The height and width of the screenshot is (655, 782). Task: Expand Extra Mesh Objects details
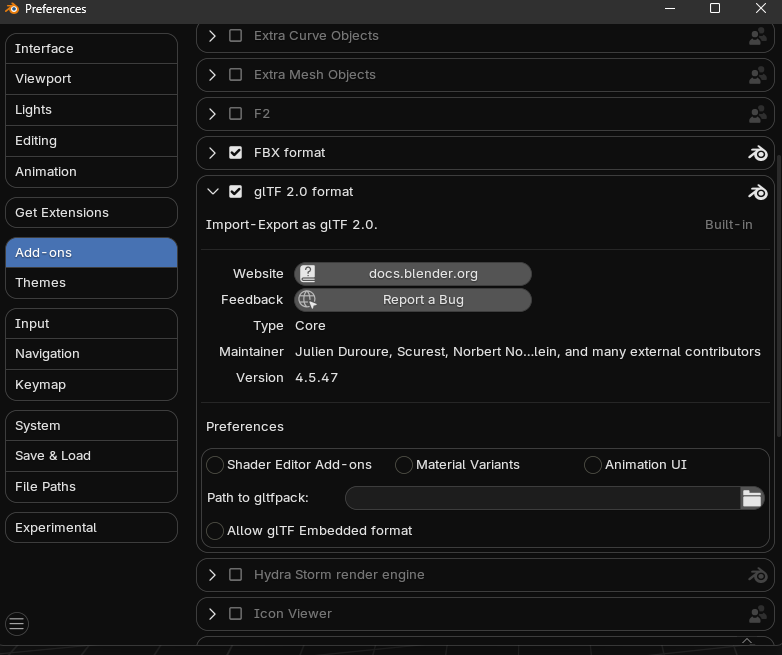[212, 75]
